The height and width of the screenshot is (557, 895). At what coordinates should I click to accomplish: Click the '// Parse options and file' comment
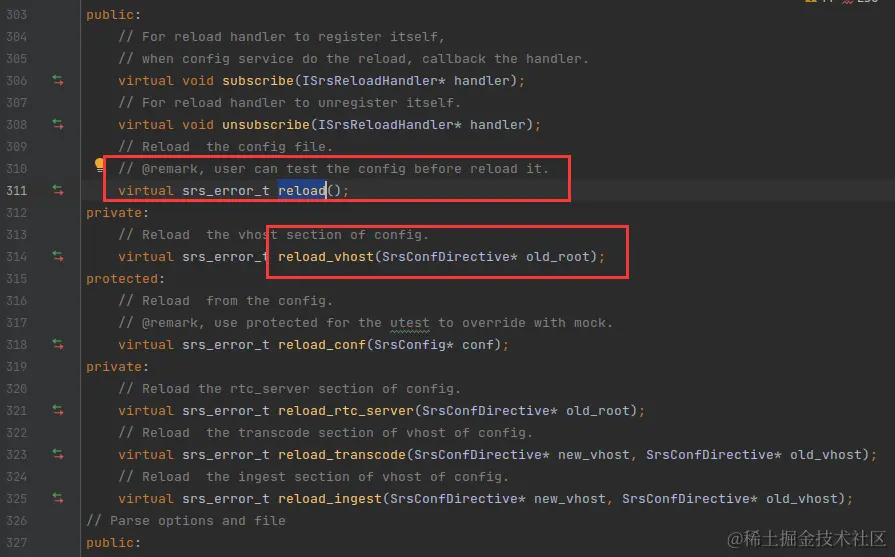pos(186,520)
